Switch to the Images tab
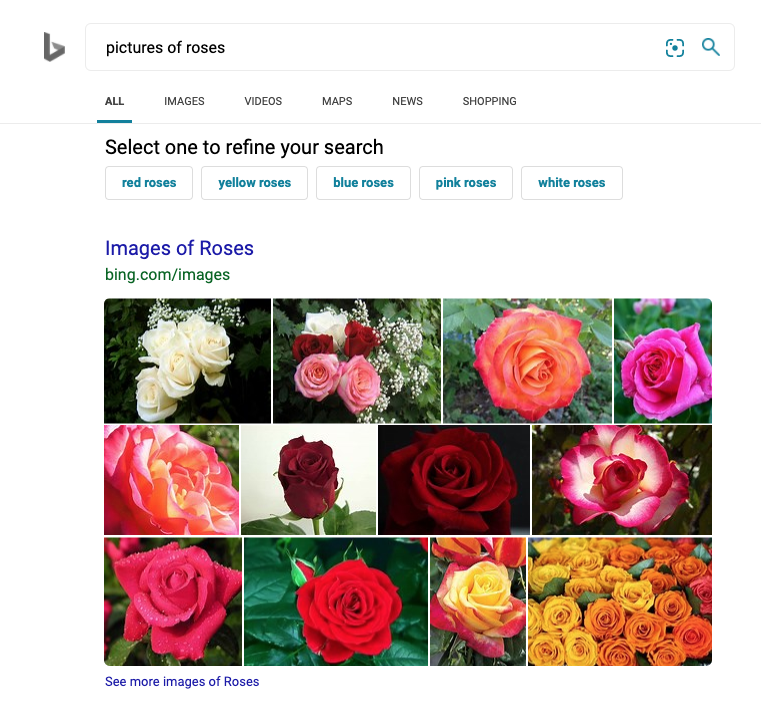This screenshot has width=761, height=702. click(184, 101)
